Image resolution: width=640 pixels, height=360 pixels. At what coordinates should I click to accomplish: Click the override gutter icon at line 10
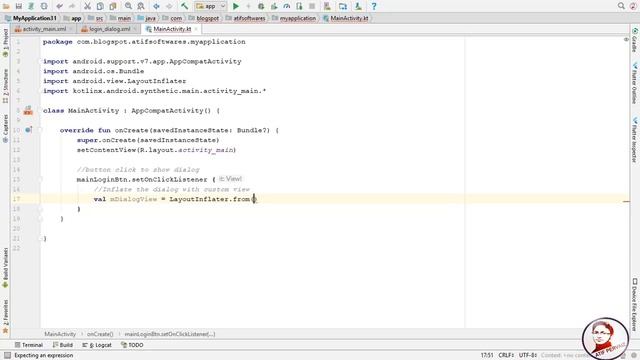pos(28,130)
